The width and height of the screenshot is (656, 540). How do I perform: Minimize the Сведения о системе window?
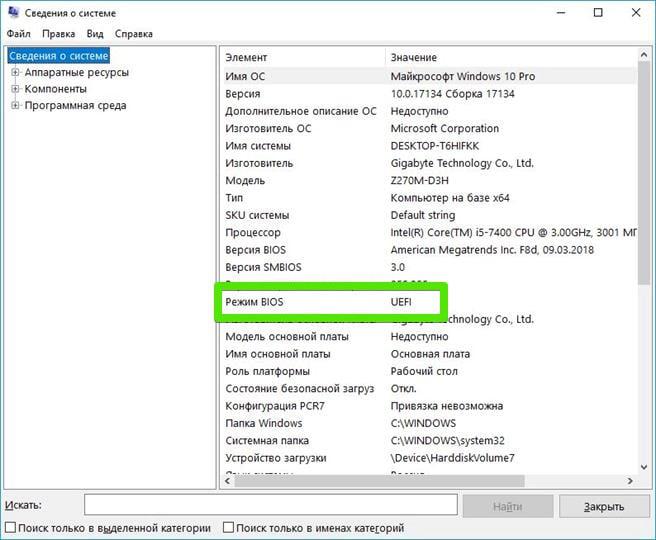coord(561,13)
